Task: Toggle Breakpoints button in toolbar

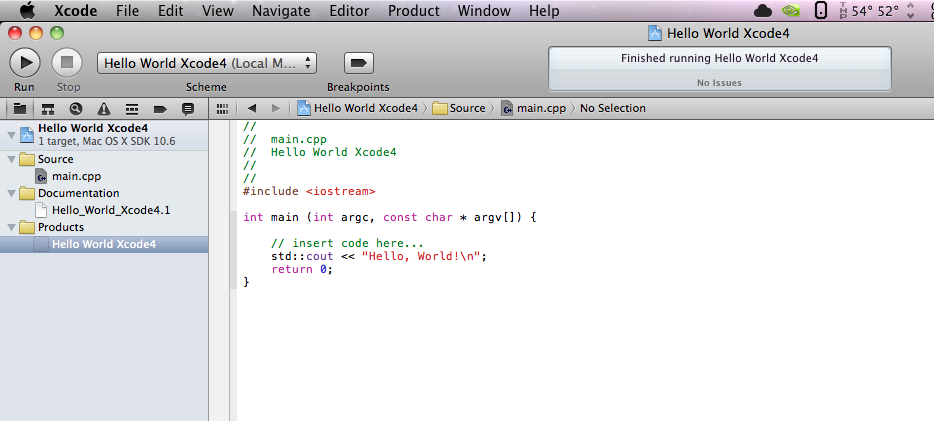Action: pos(359,63)
